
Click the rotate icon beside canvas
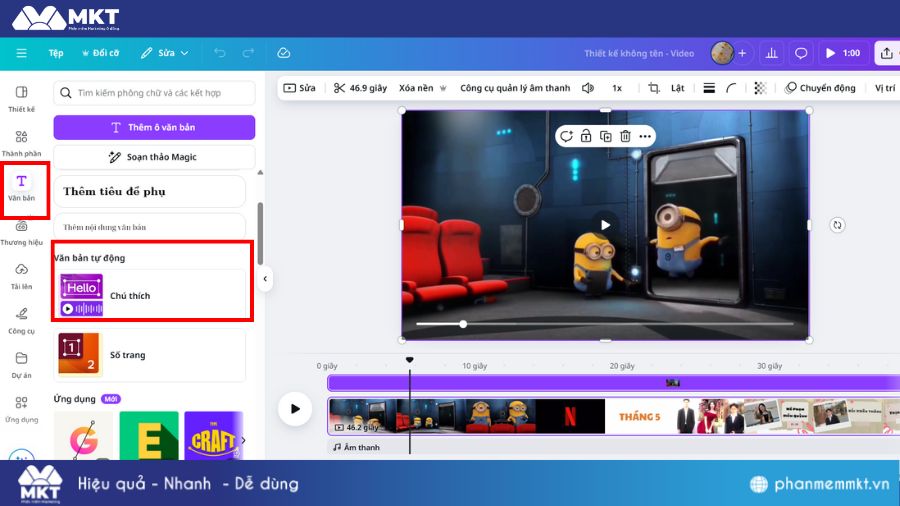click(837, 225)
